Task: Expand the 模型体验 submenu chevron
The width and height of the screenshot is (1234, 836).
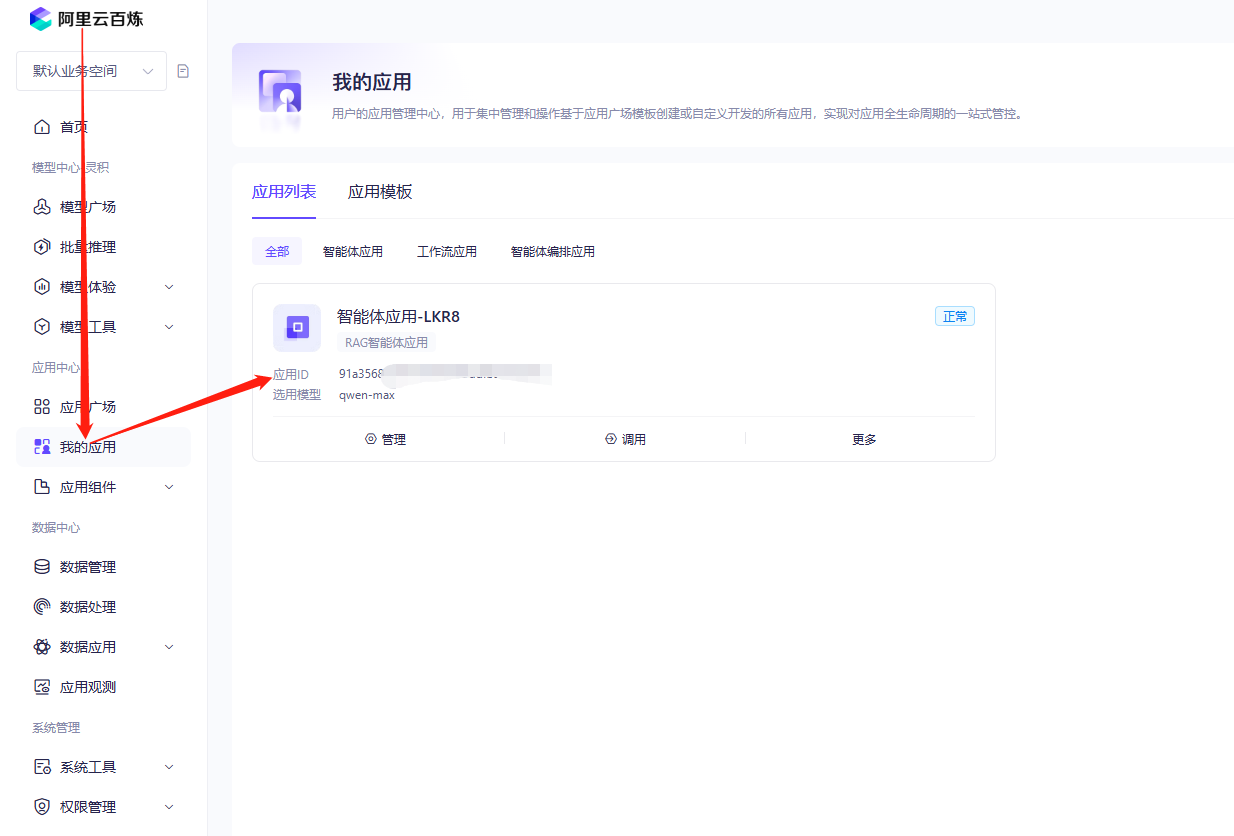Action: pyautogui.click(x=169, y=287)
